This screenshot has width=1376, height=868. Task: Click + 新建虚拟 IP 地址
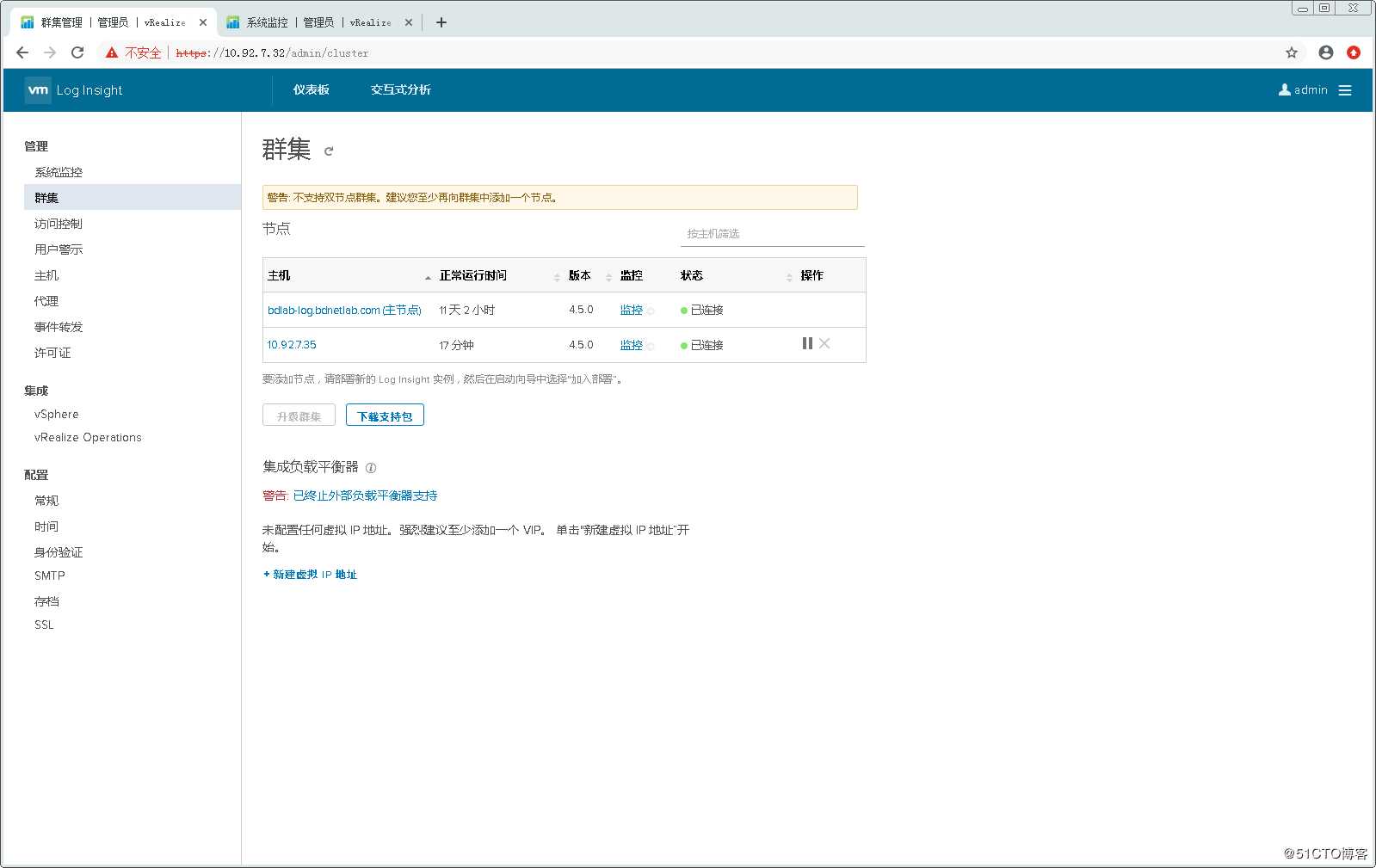310,574
